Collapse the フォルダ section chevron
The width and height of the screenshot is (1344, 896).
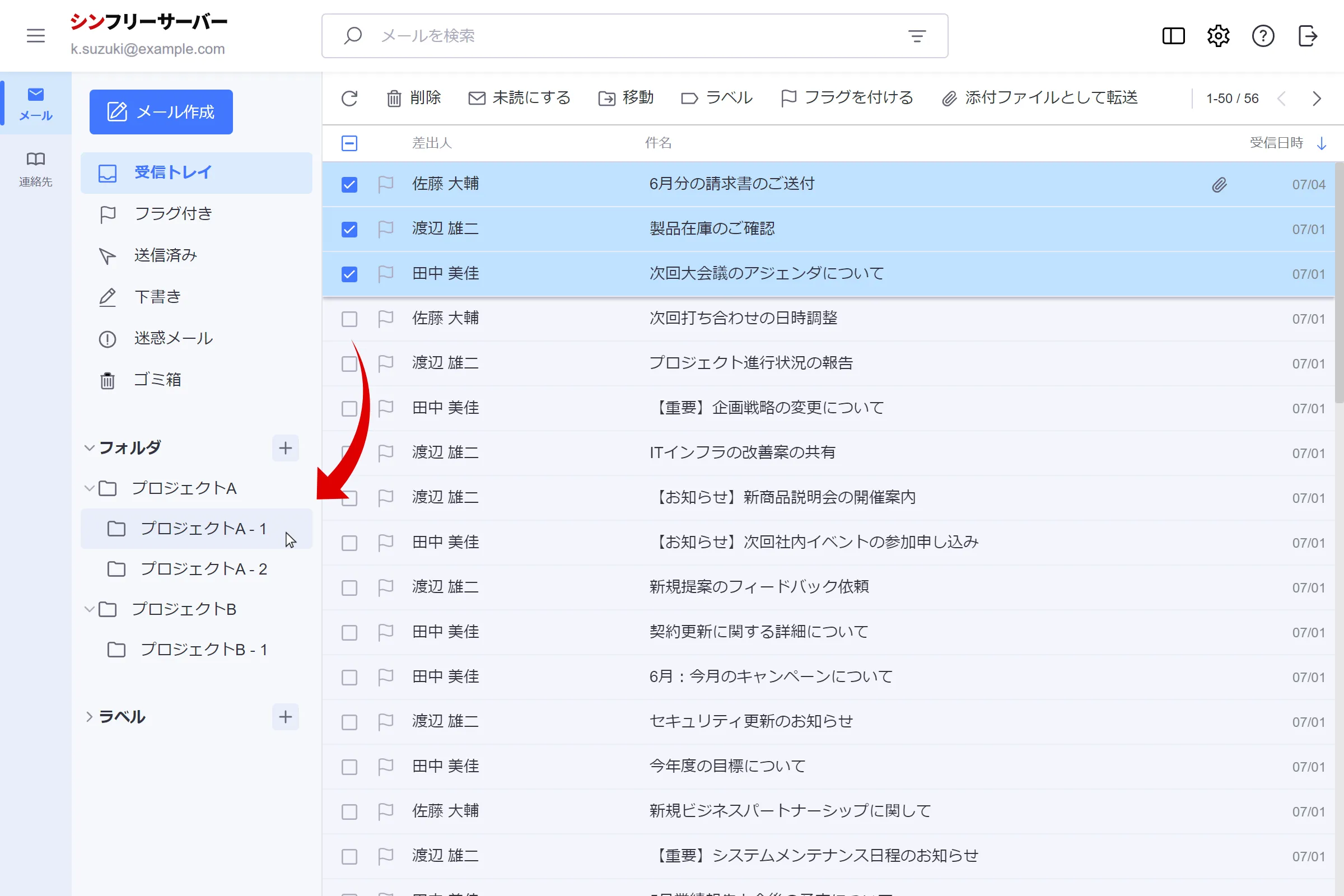pyautogui.click(x=89, y=448)
